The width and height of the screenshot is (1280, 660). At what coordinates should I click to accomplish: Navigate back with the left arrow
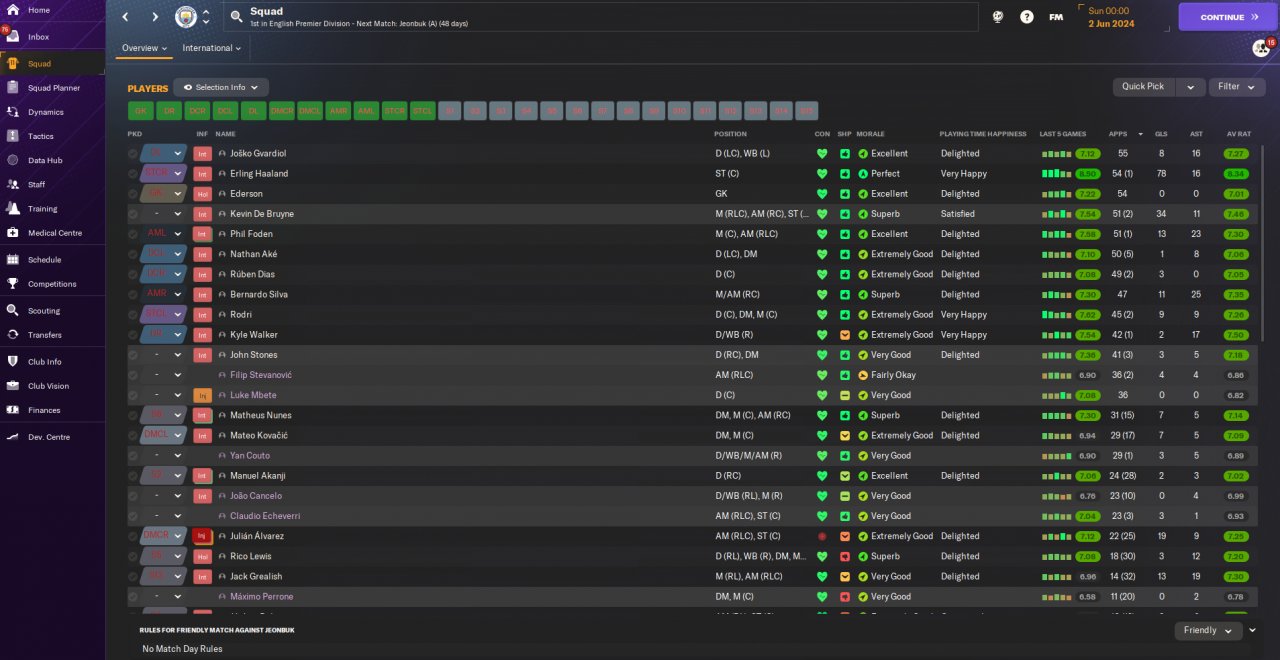125,17
